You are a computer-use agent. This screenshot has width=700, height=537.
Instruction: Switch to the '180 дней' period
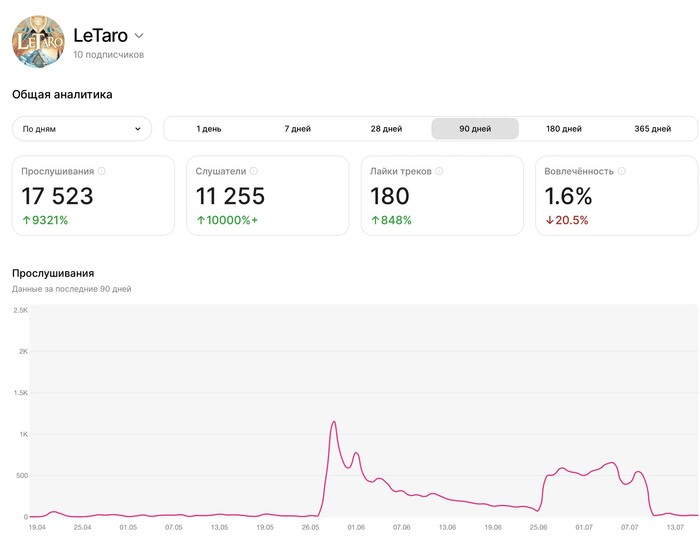click(564, 129)
